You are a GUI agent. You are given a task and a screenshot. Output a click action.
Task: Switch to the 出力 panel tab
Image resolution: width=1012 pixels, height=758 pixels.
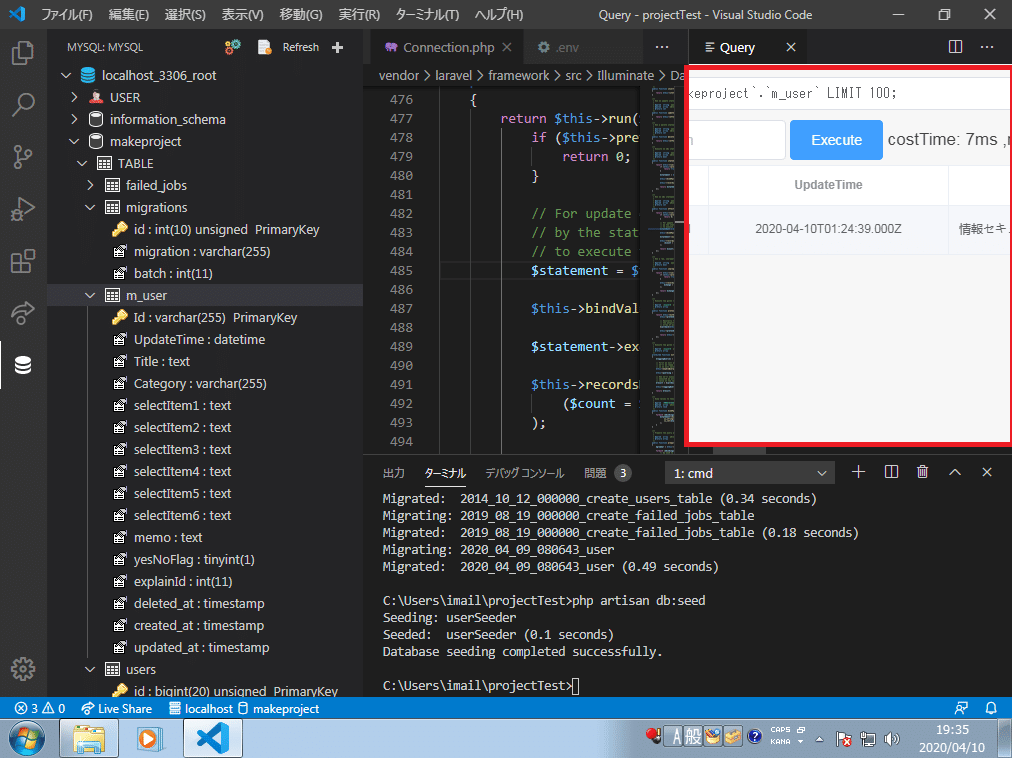(x=394, y=473)
